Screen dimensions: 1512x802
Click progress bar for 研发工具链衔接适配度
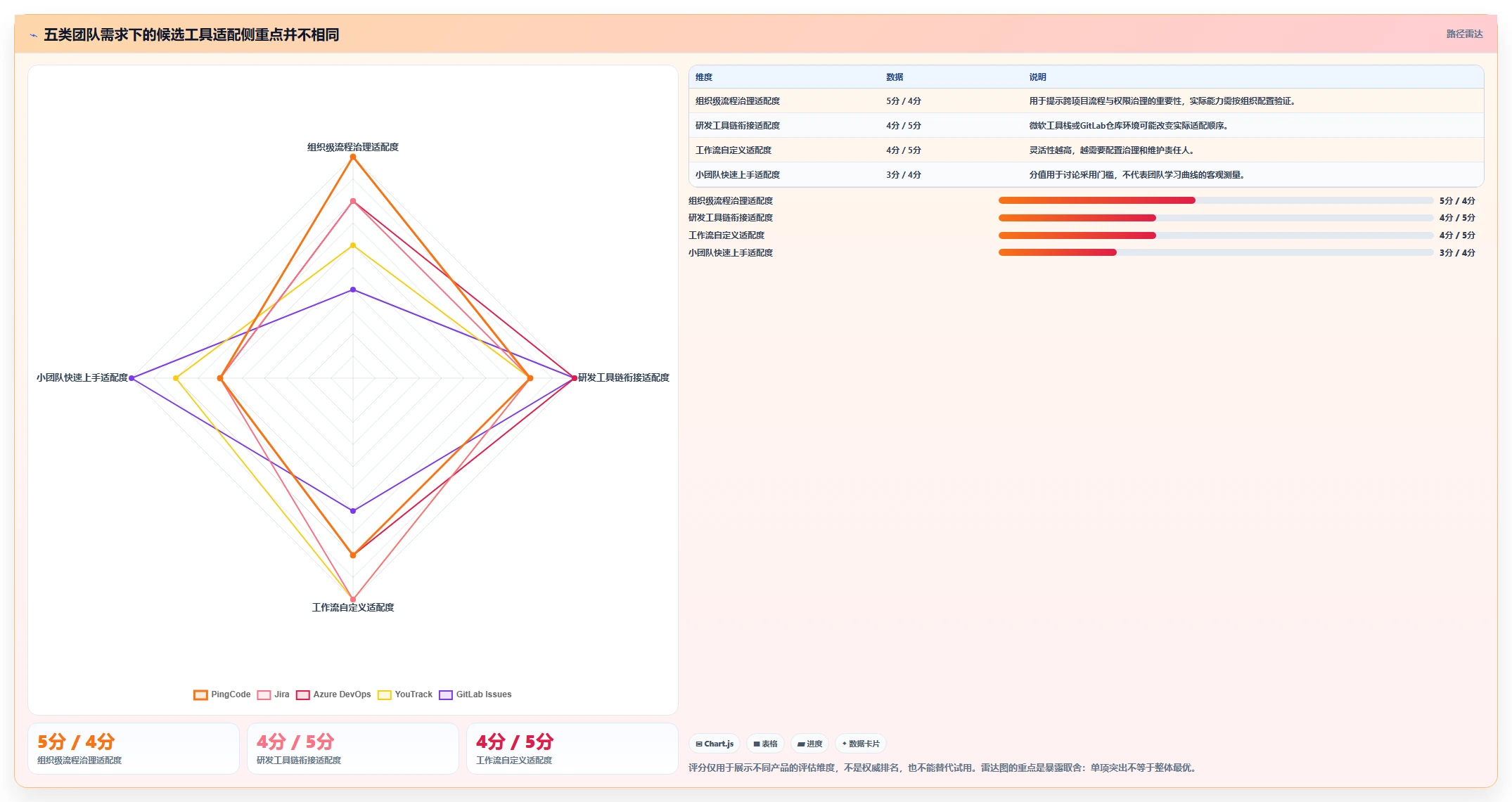pos(1215,218)
